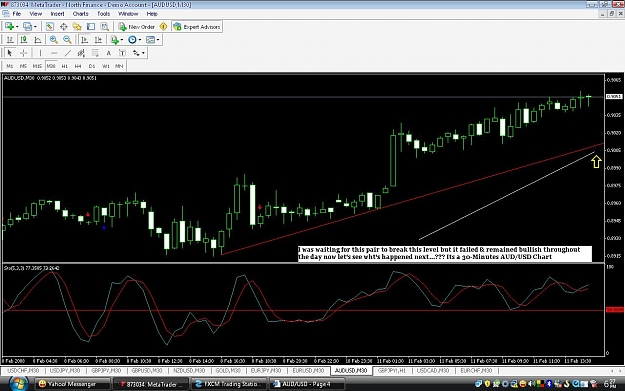Switch chart to Candlesticks mode

pyautogui.click(x=24, y=40)
